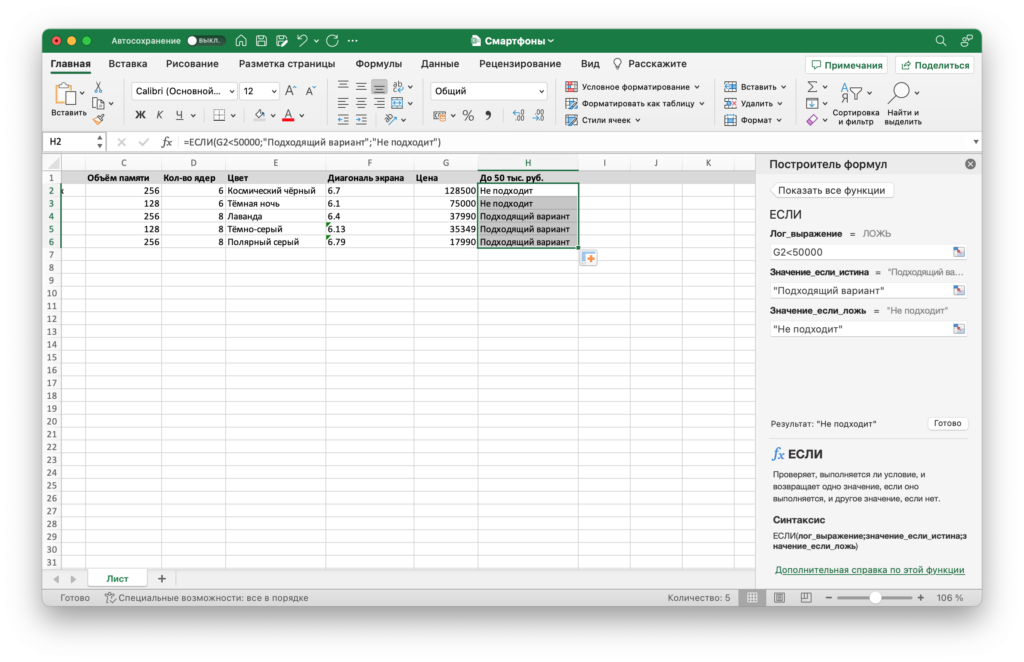
Task: Click the AutoSum sigma icon
Action: pos(812,87)
